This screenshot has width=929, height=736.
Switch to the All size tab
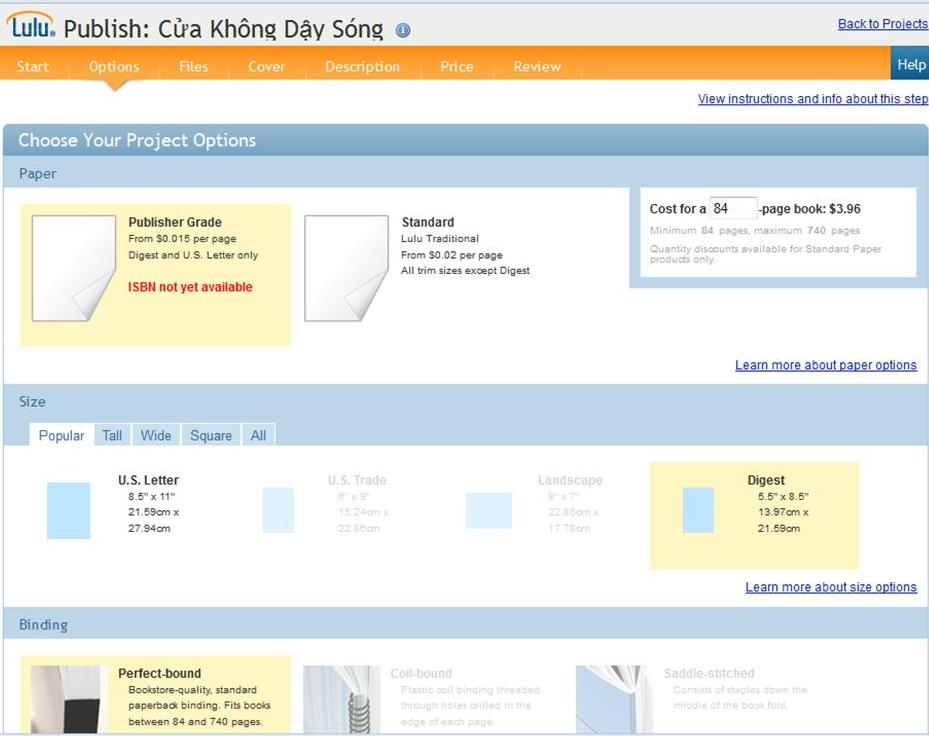click(258, 436)
